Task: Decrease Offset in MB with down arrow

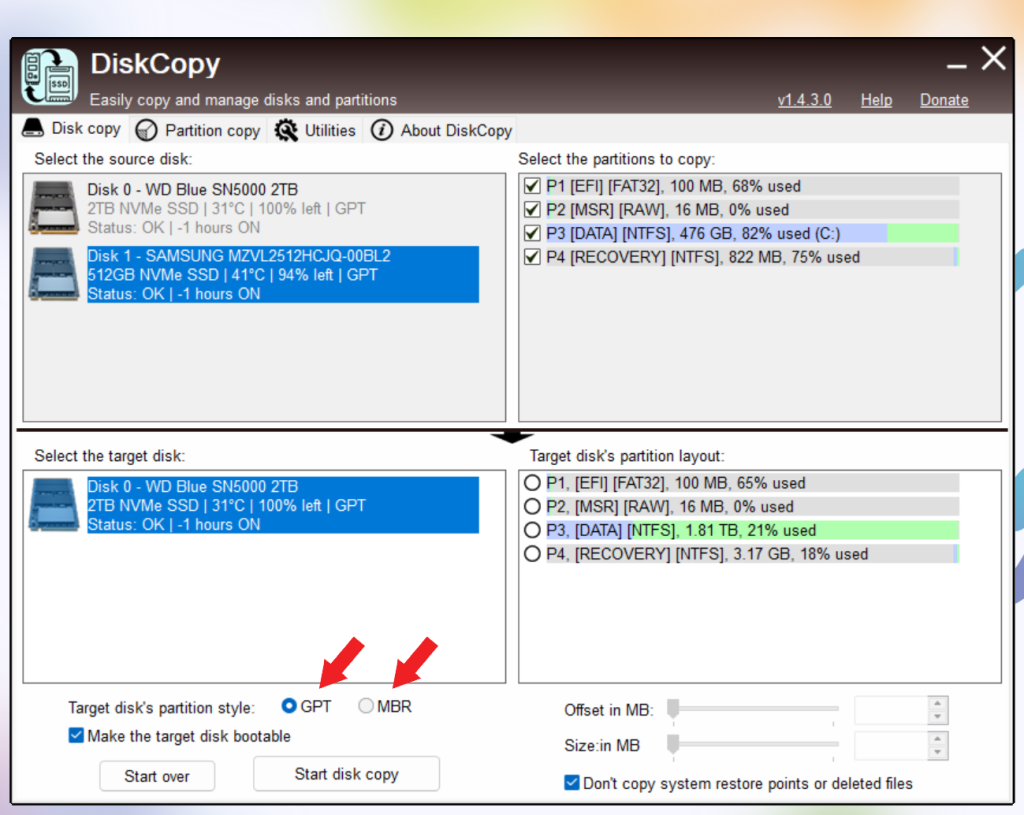Action: (x=937, y=717)
